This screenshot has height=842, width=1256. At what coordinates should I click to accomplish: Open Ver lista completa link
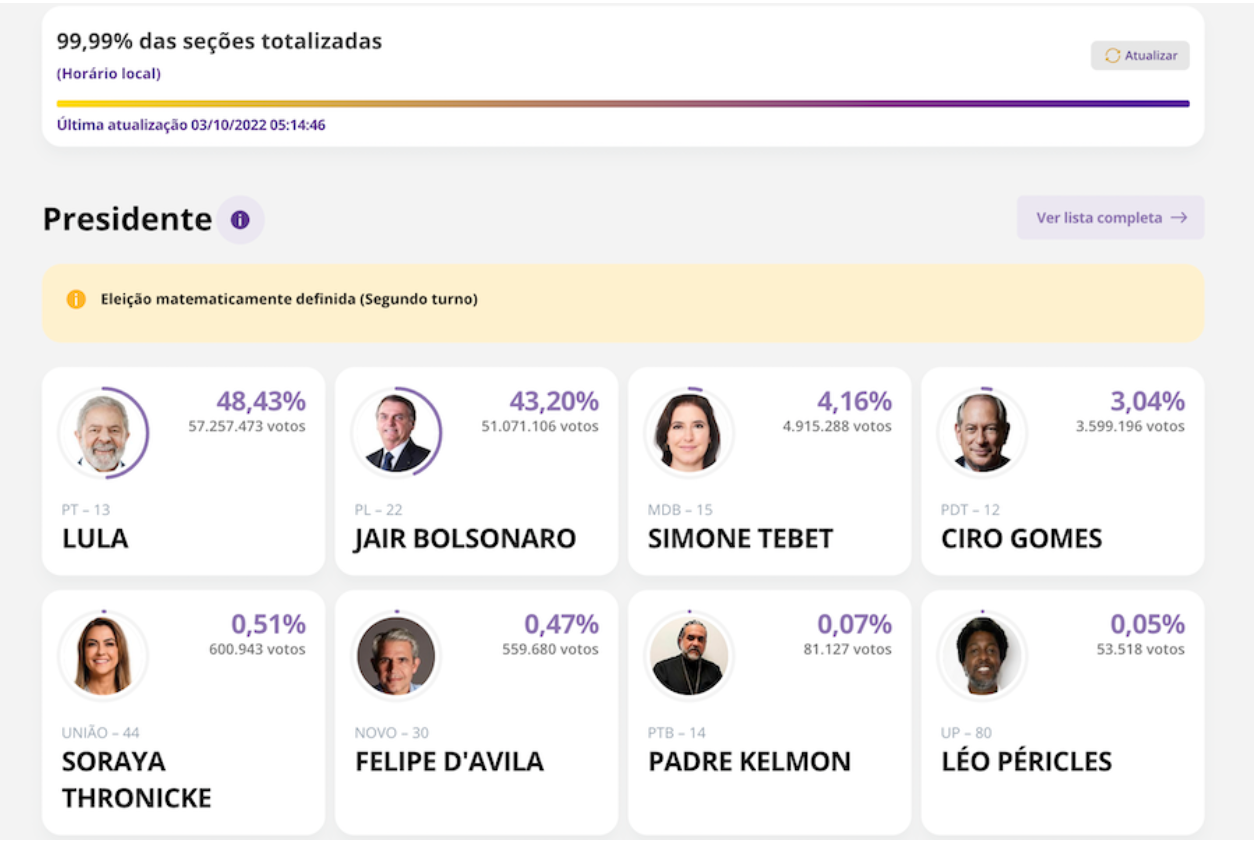pyautogui.click(x=1110, y=217)
